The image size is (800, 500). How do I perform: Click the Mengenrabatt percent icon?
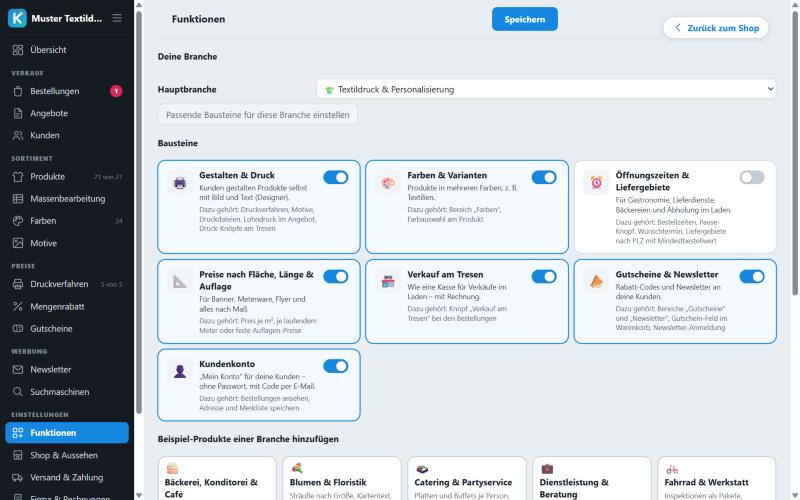click(18, 307)
